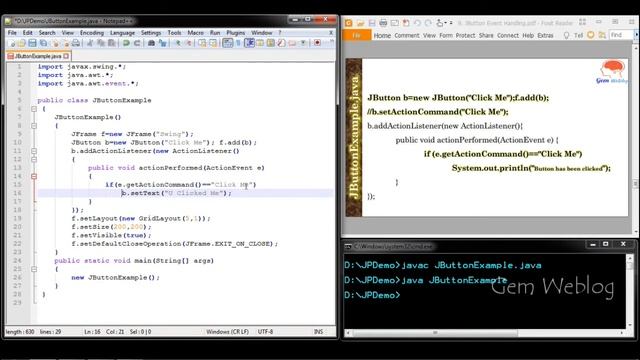
Task: Click the Undo arrow in Foxit quick toolbar
Action: click(417, 23)
